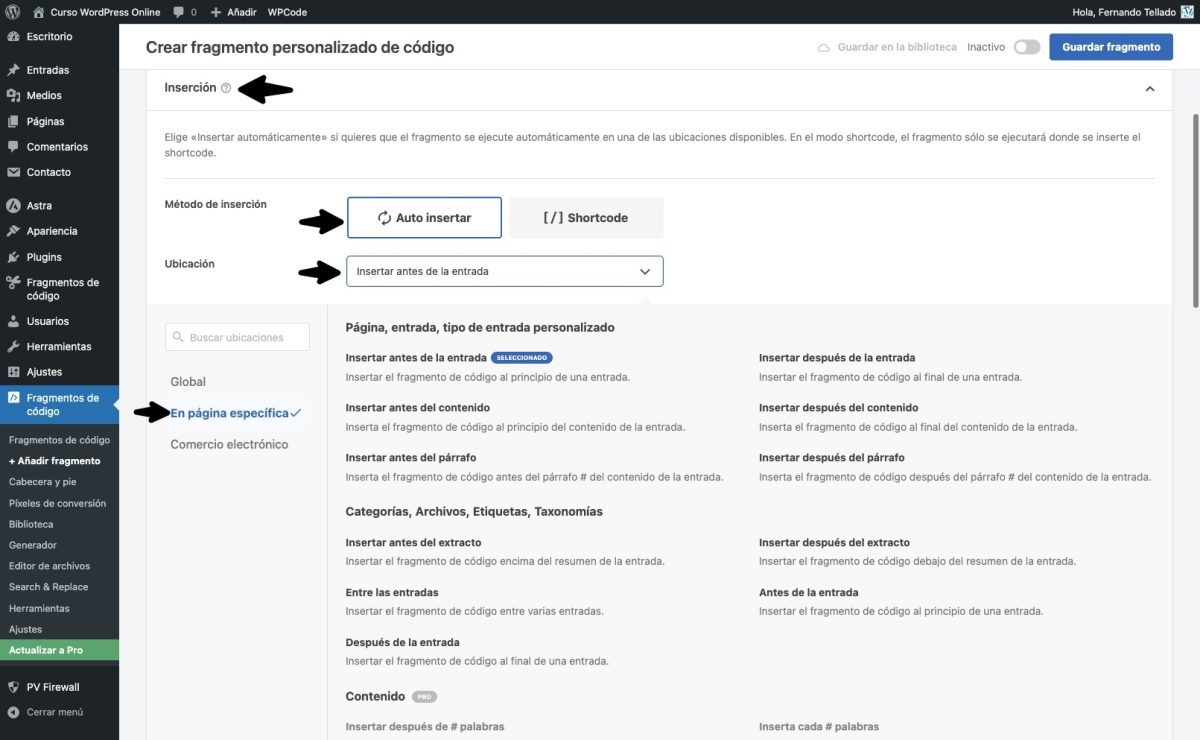Choose Insertar antes de la entrada option
Image resolution: width=1200 pixels, height=740 pixels.
(x=416, y=358)
